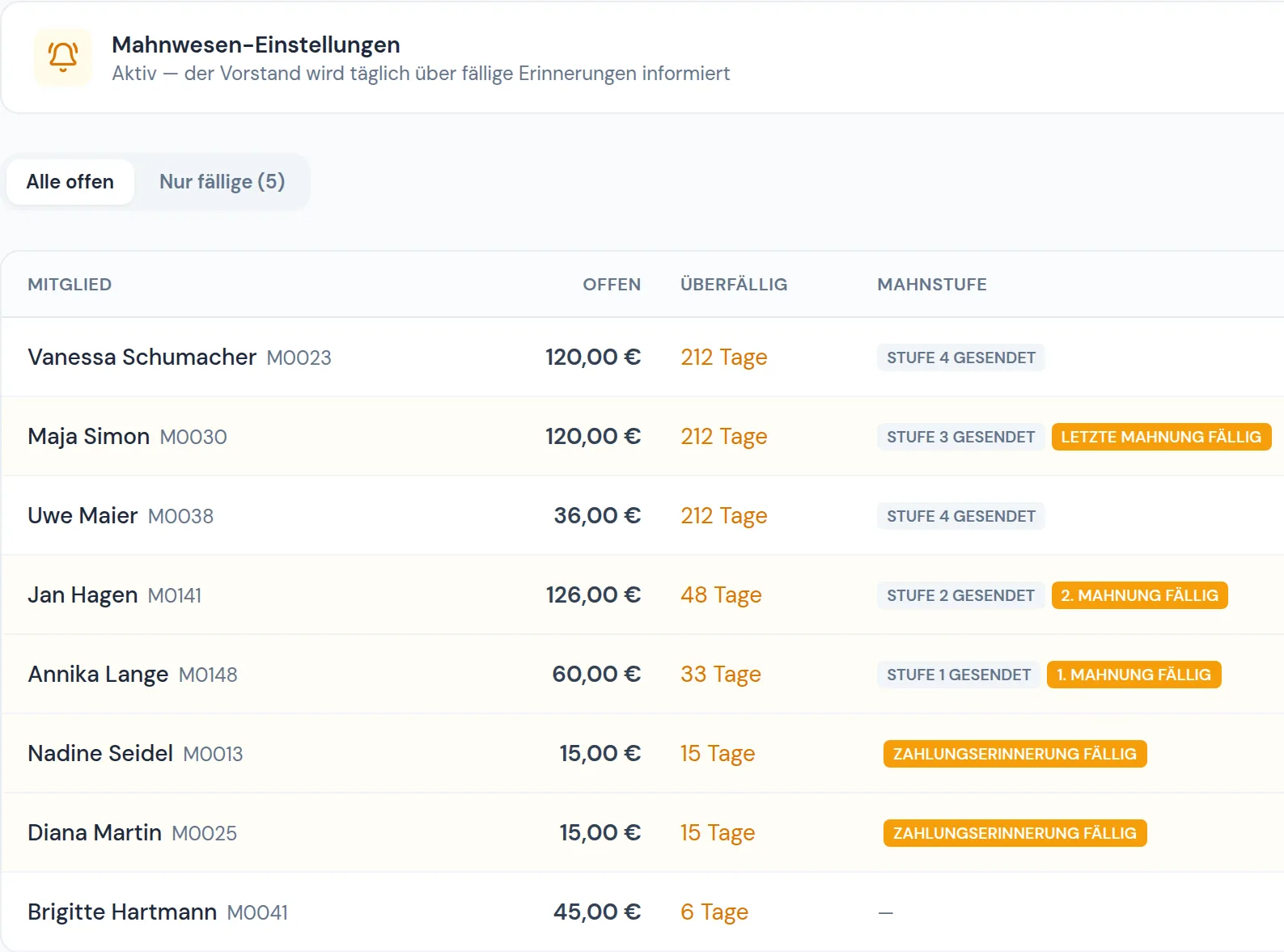Click the 'Stufe 1 gesendet' badge

click(x=959, y=675)
